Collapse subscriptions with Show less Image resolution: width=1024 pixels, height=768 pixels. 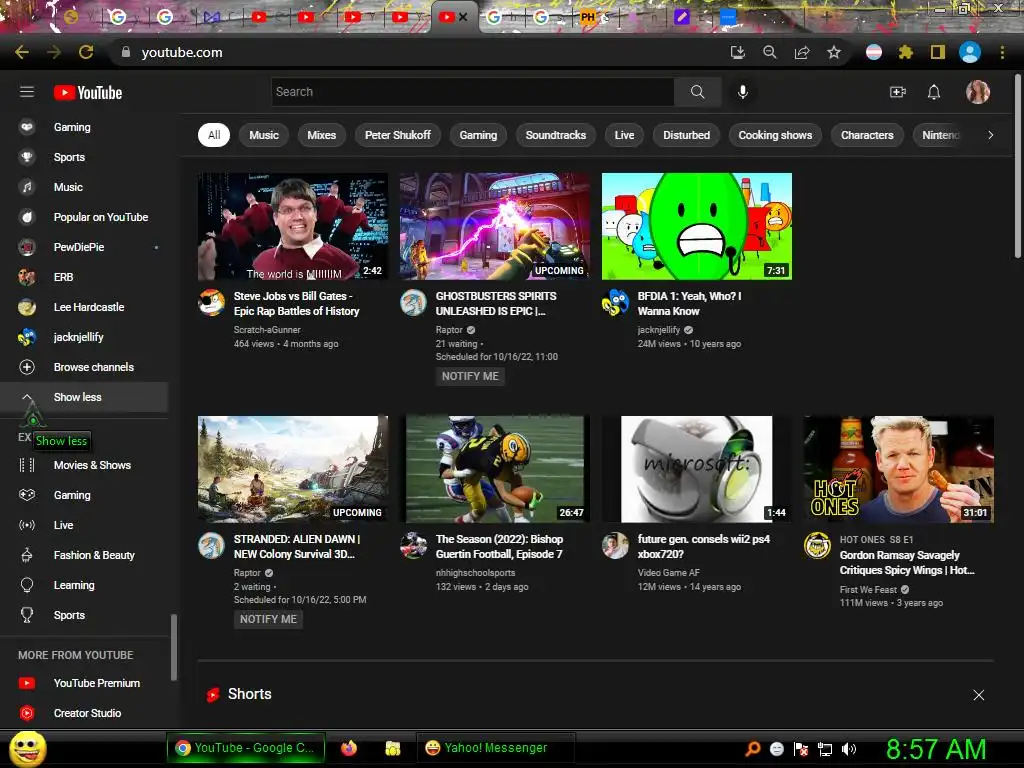click(x=84, y=397)
